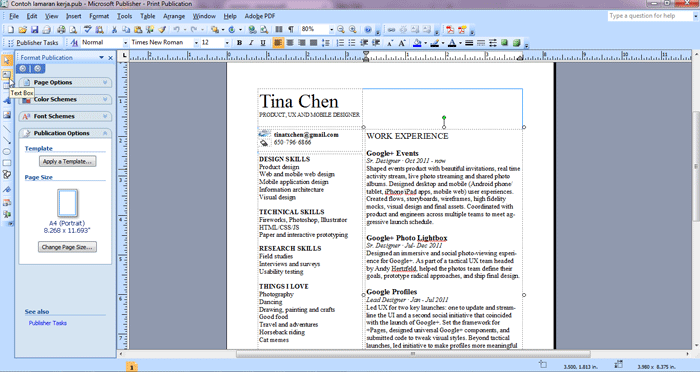
Task: Open the Format Publication pane dropdown arrow
Action: [101, 58]
